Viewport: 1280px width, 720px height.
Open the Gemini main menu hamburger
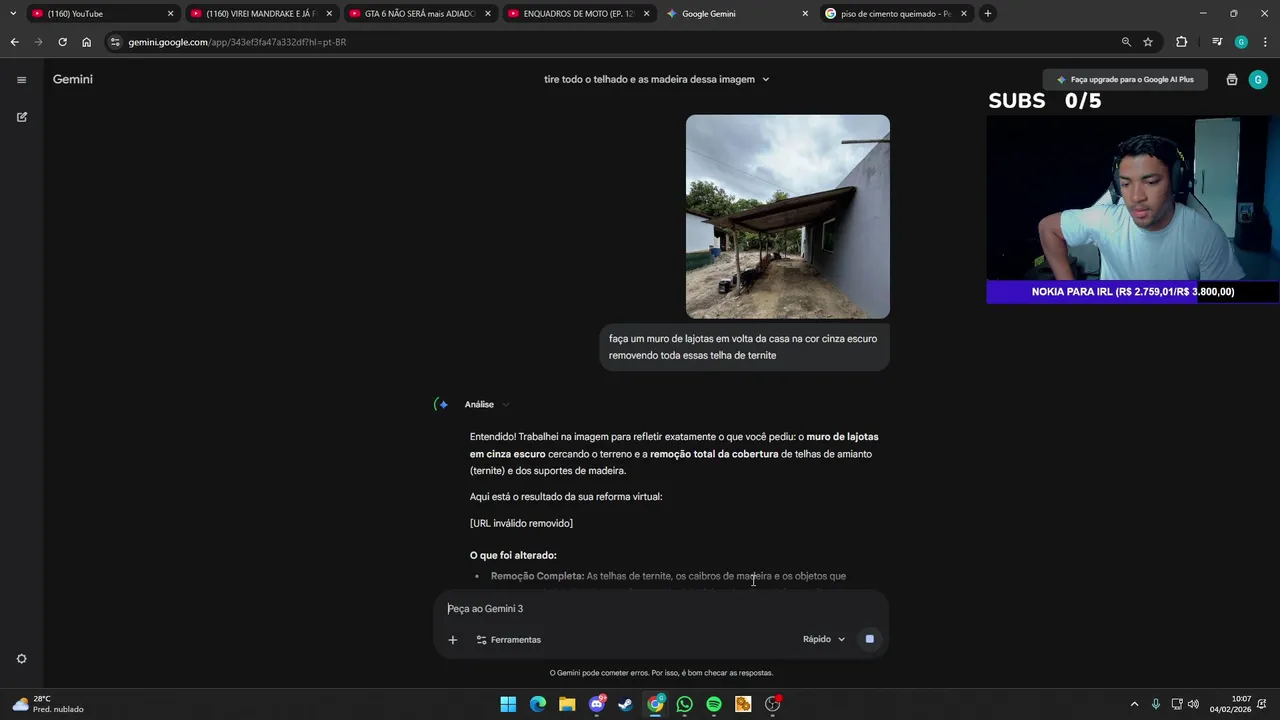[x=21, y=80]
